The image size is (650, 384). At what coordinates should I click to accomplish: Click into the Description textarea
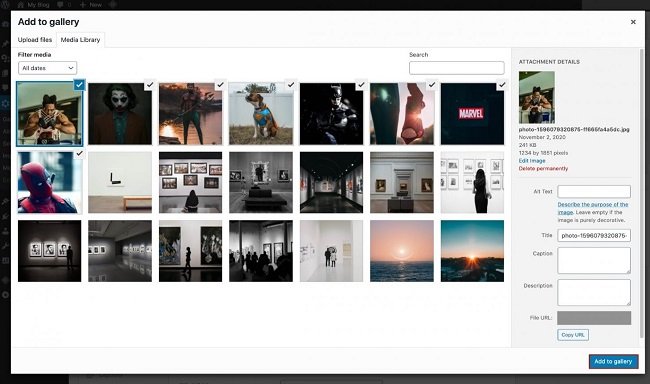(594, 292)
